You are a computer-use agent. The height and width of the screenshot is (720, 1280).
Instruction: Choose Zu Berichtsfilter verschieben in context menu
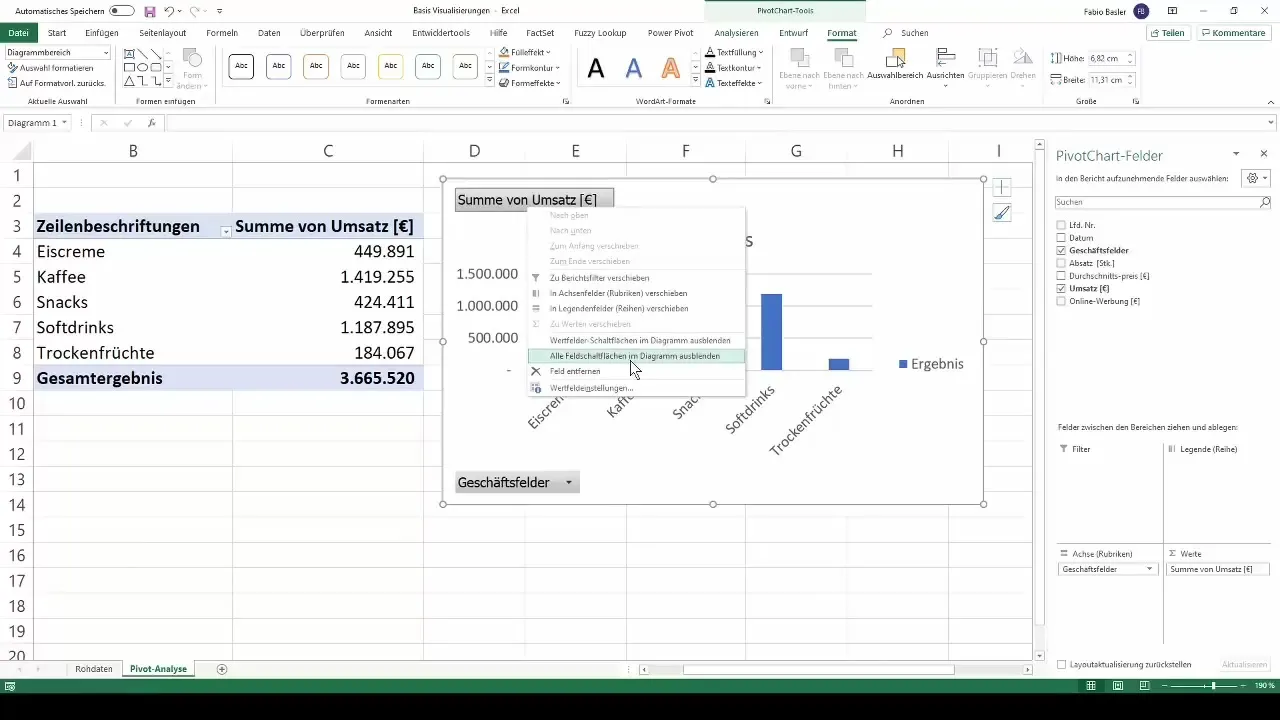pyautogui.click(x=599, y=278)
